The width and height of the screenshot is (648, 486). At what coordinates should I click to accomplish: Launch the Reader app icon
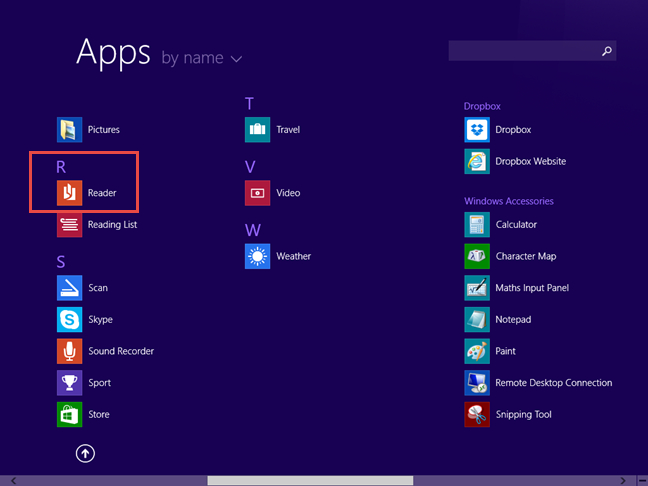coord(69,193)
